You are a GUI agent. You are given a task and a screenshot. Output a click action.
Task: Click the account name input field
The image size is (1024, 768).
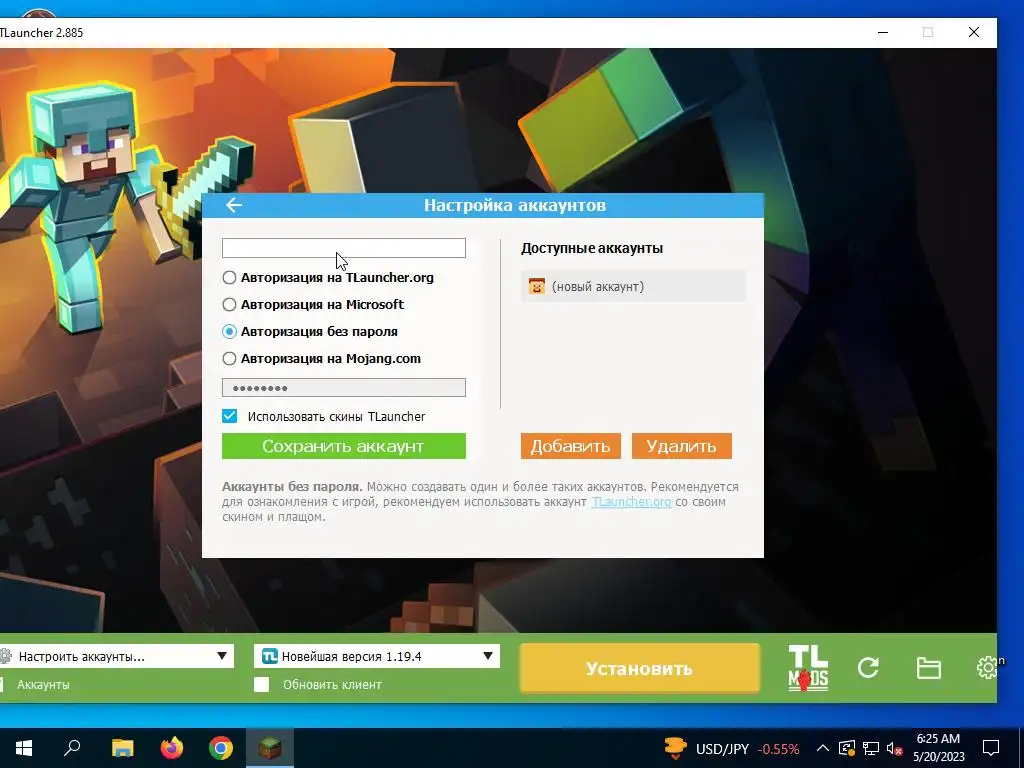coord(344,248)
